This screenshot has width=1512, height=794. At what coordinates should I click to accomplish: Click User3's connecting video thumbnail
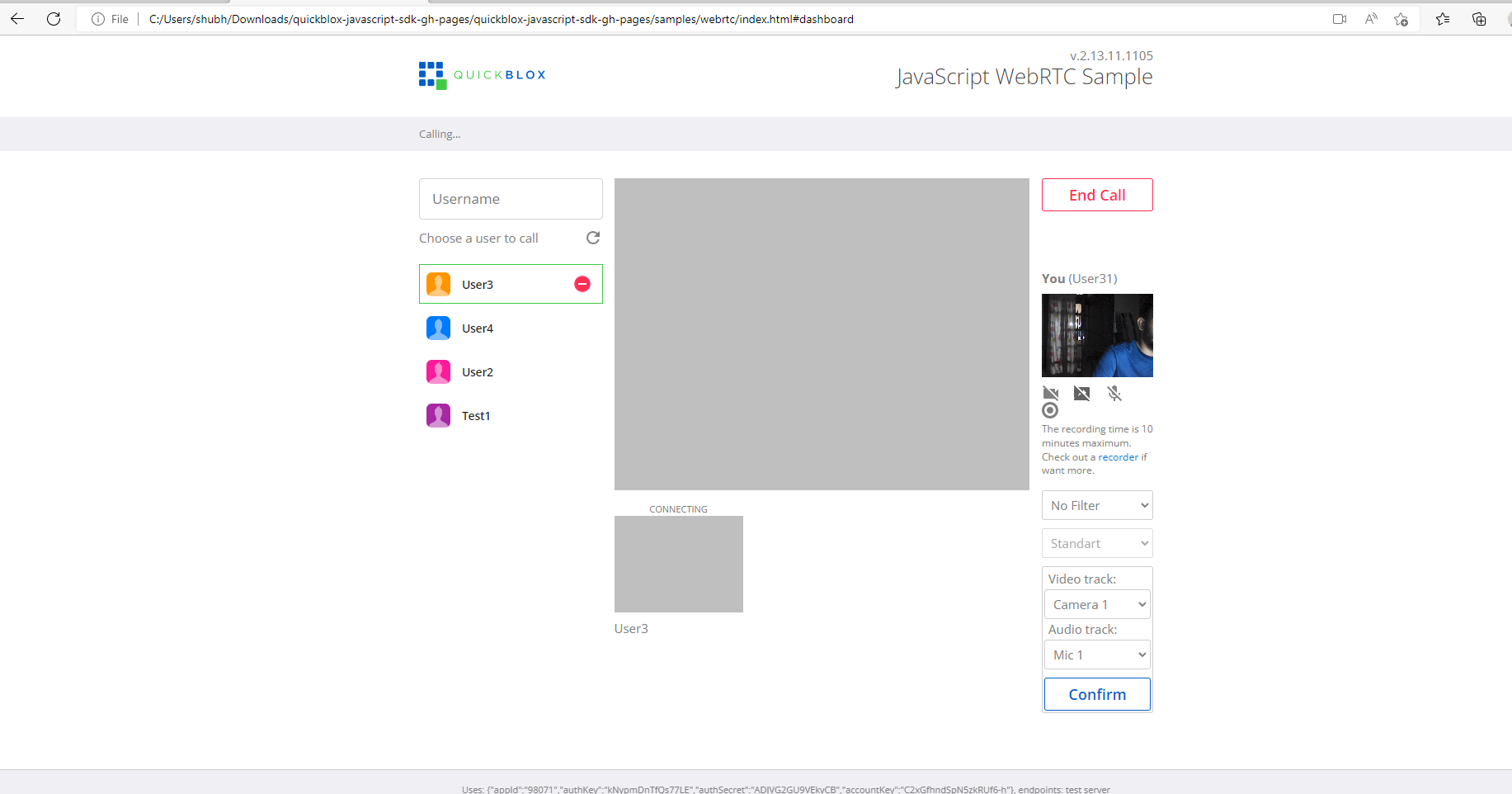pos(679,564)
